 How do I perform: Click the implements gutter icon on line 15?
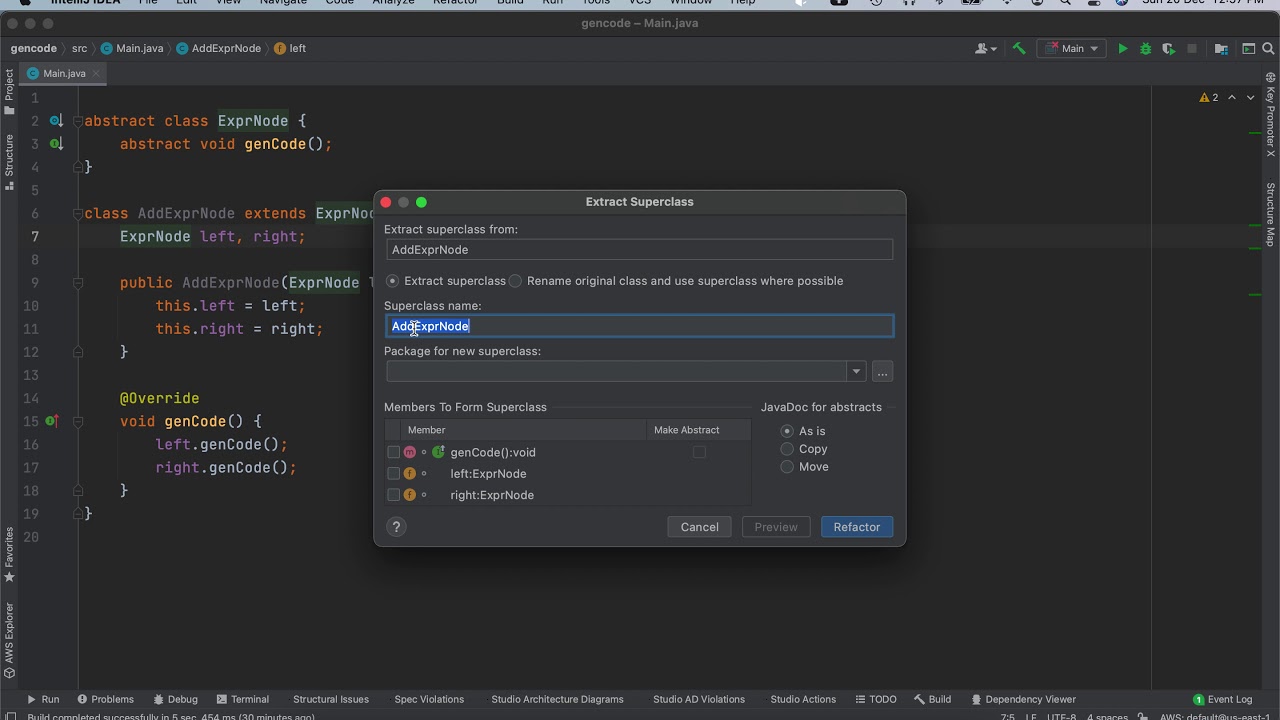point(52,421)
